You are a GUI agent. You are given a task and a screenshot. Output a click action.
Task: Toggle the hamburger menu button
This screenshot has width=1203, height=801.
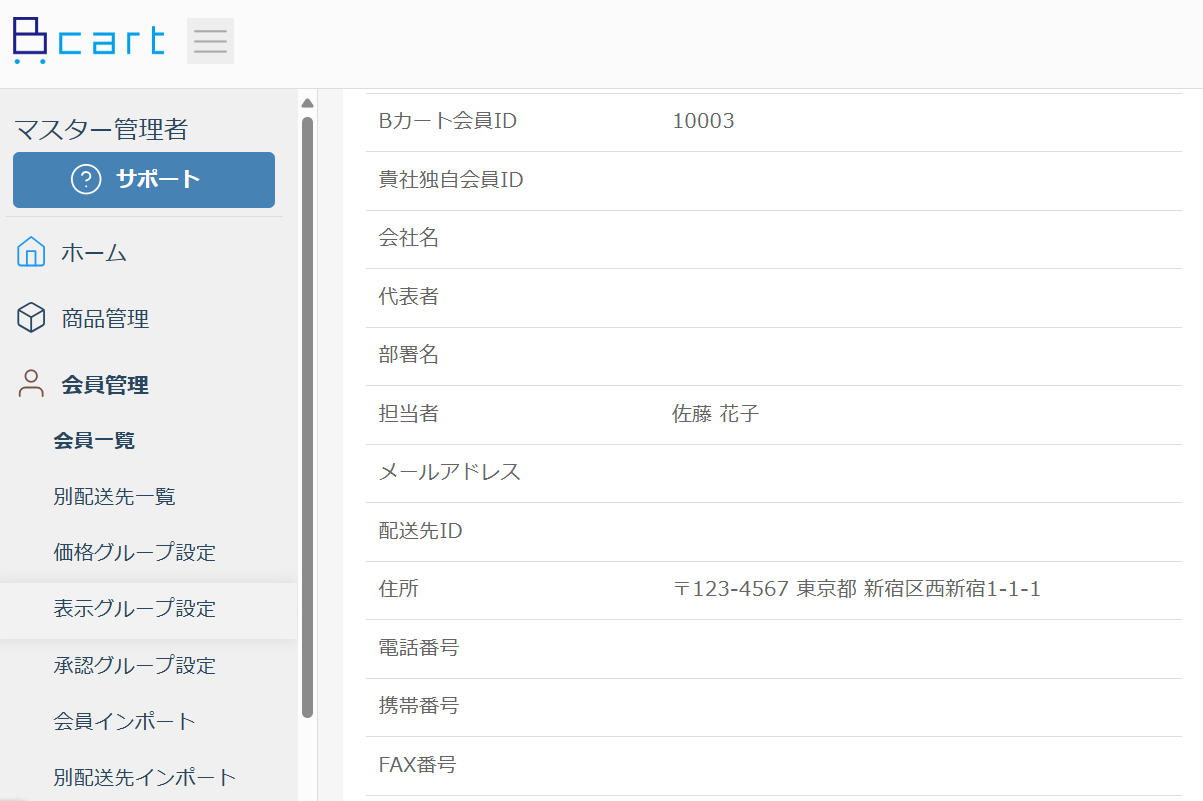[x=210, y=41]
